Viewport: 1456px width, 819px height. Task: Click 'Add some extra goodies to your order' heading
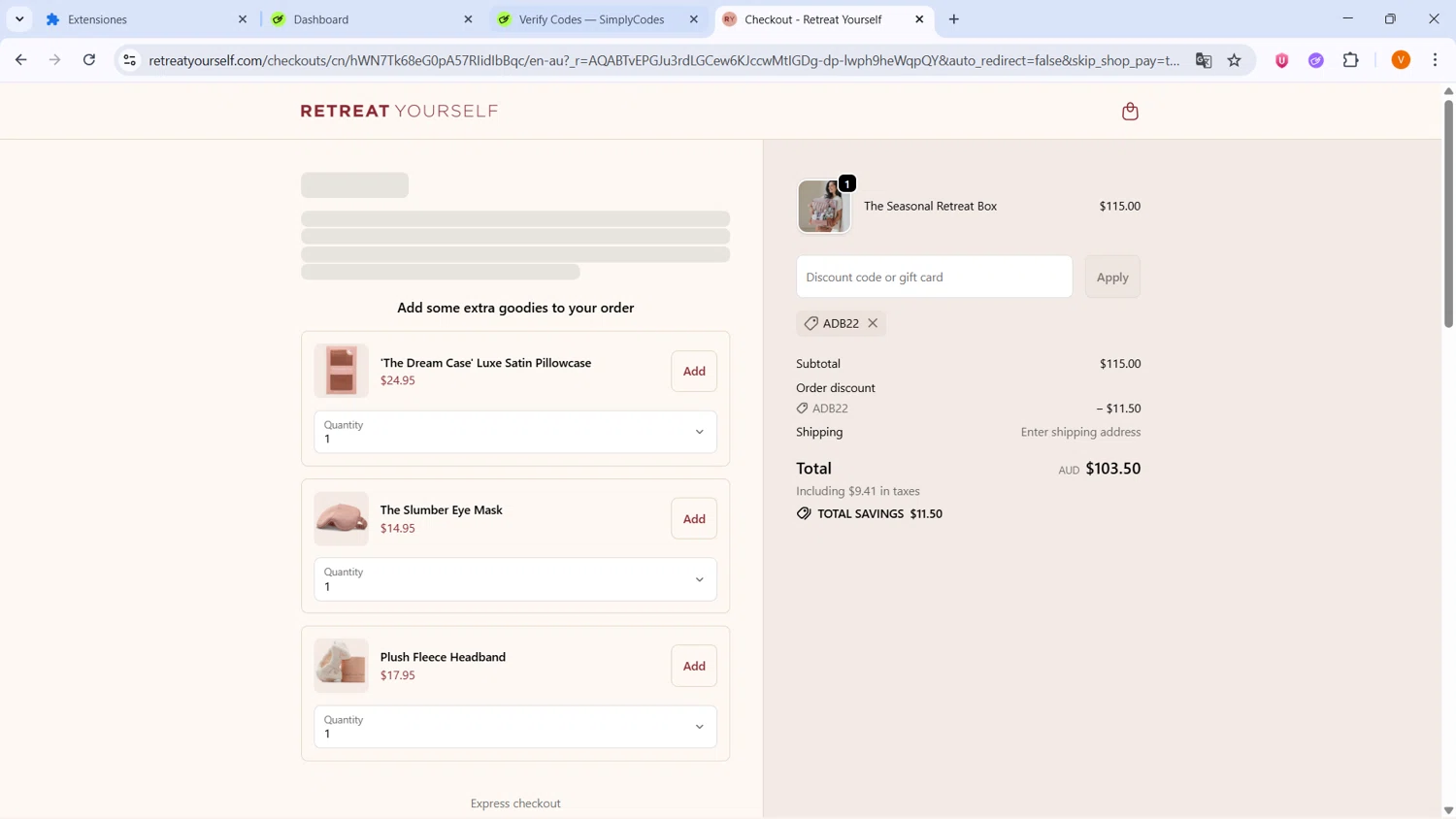515,309
